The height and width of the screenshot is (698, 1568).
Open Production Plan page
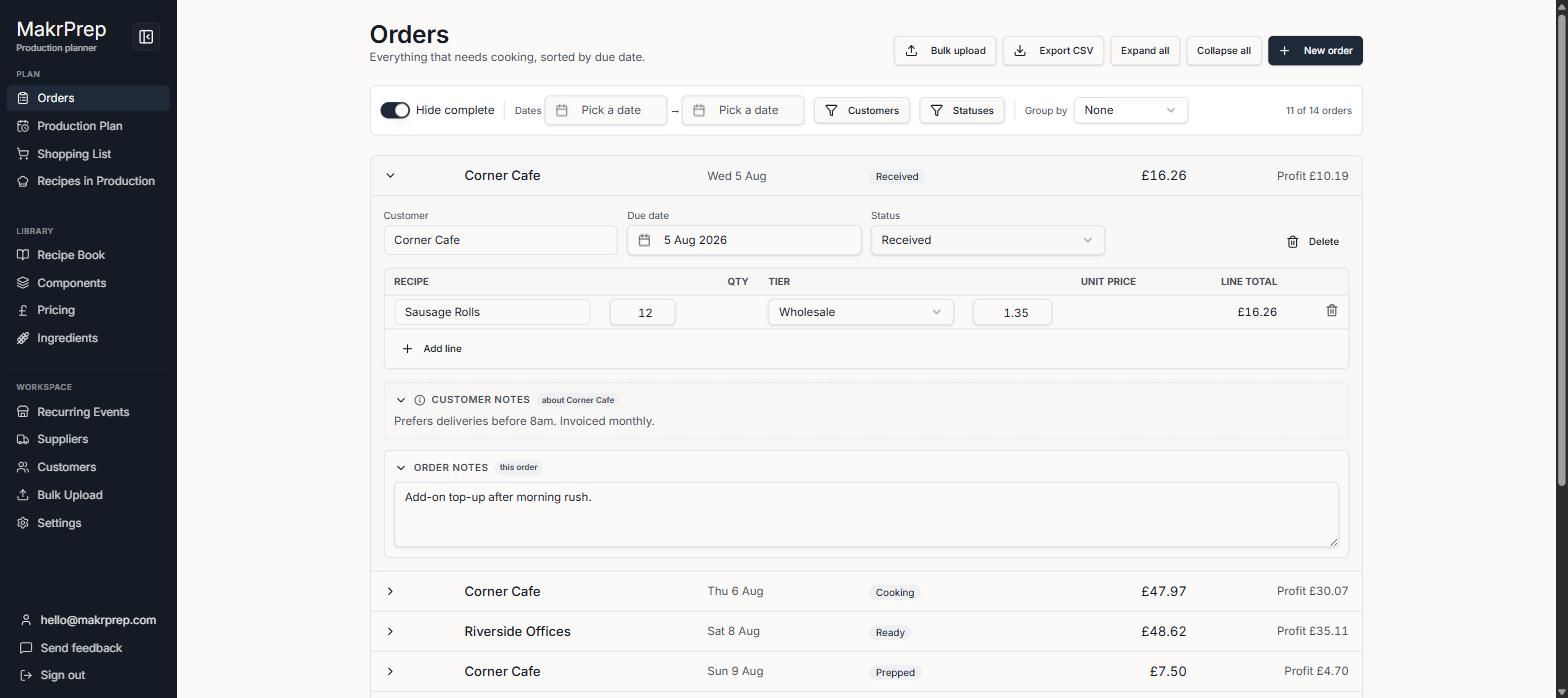(88, 126)
